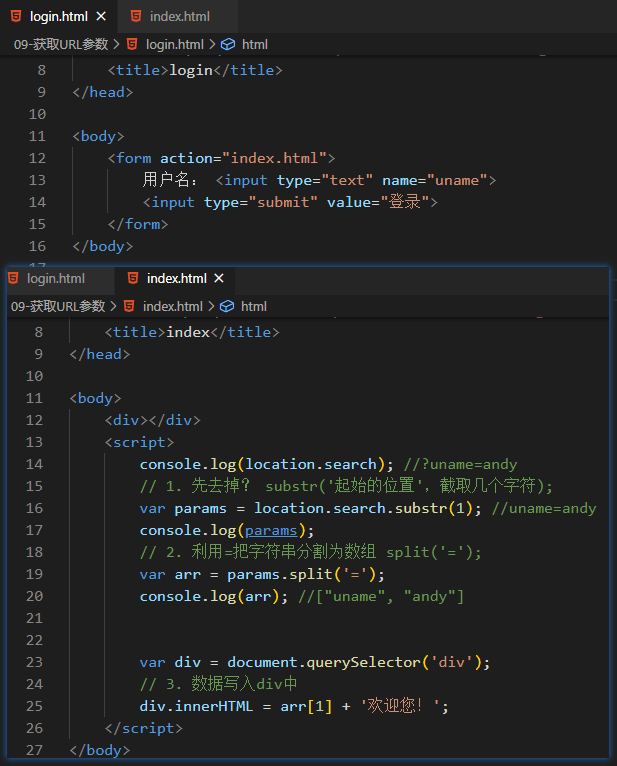Click the // 3. 数据写入div中 comment
617x766 pixels.
tap(218, 684)
